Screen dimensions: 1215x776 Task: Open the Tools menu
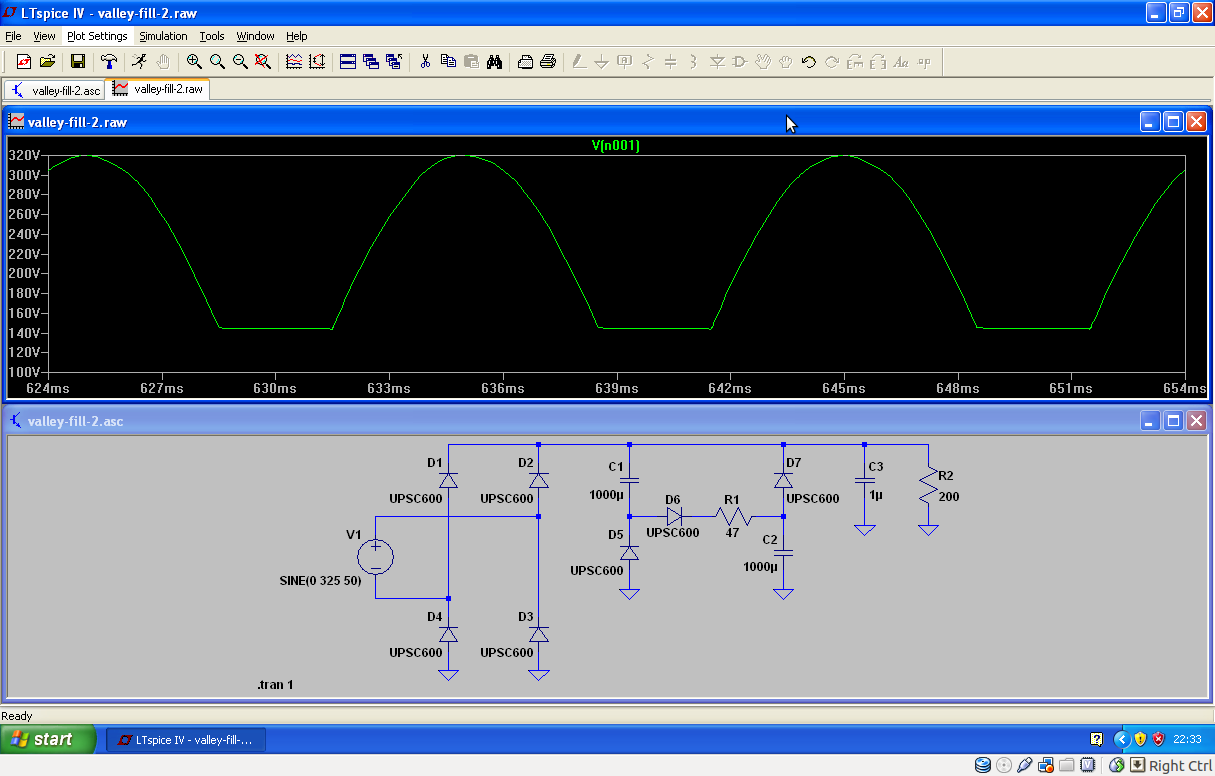(212, 36)
